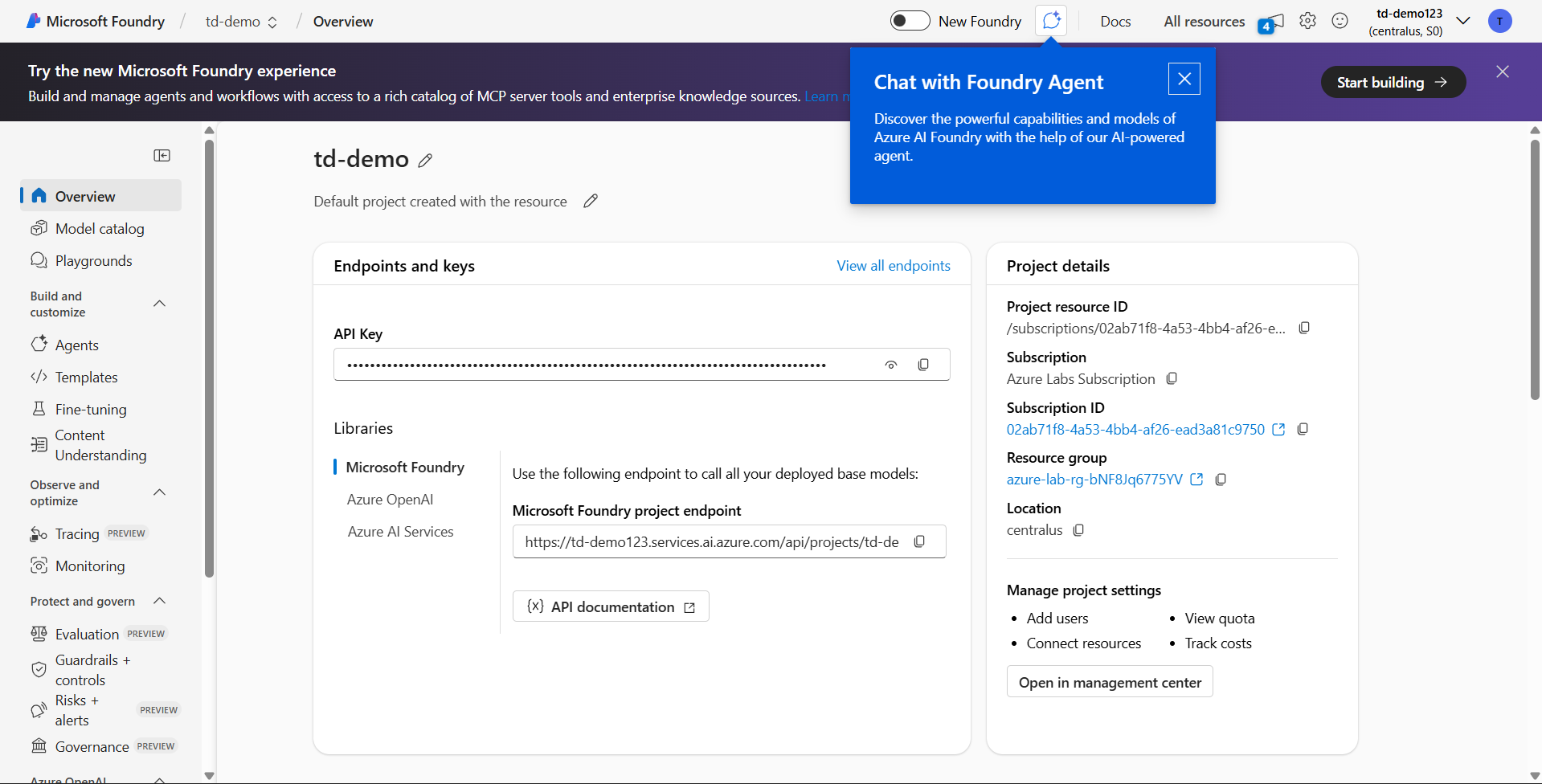Collapse the Observe and optimize section
The height and width of the screenshot is (784, 1542).
point(159,492)
